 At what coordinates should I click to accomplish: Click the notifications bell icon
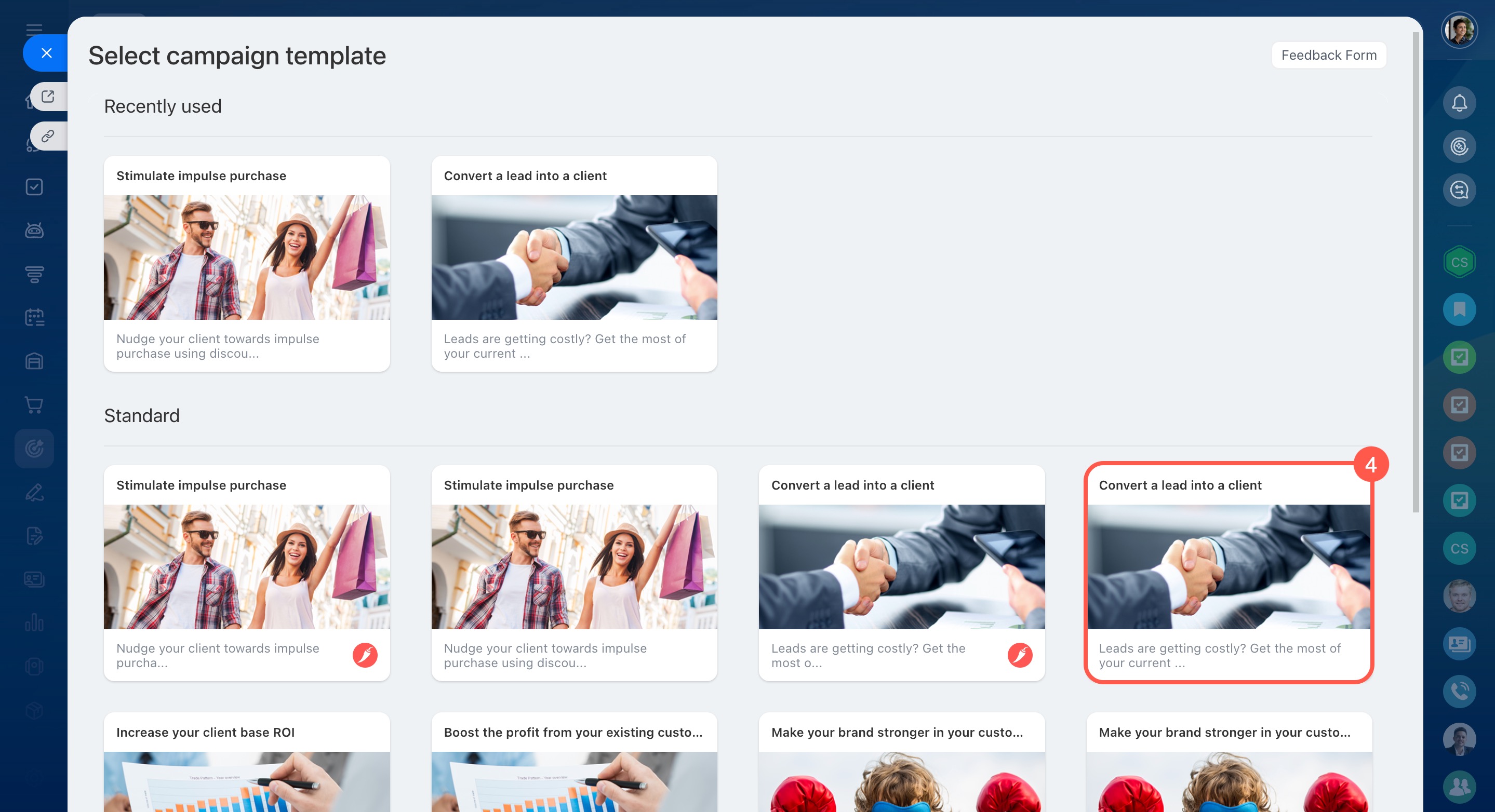click(x=1459, y=103)
